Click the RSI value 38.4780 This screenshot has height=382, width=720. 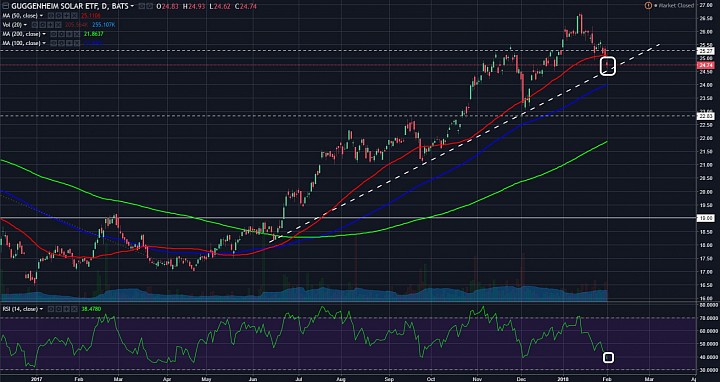[91, 309]
